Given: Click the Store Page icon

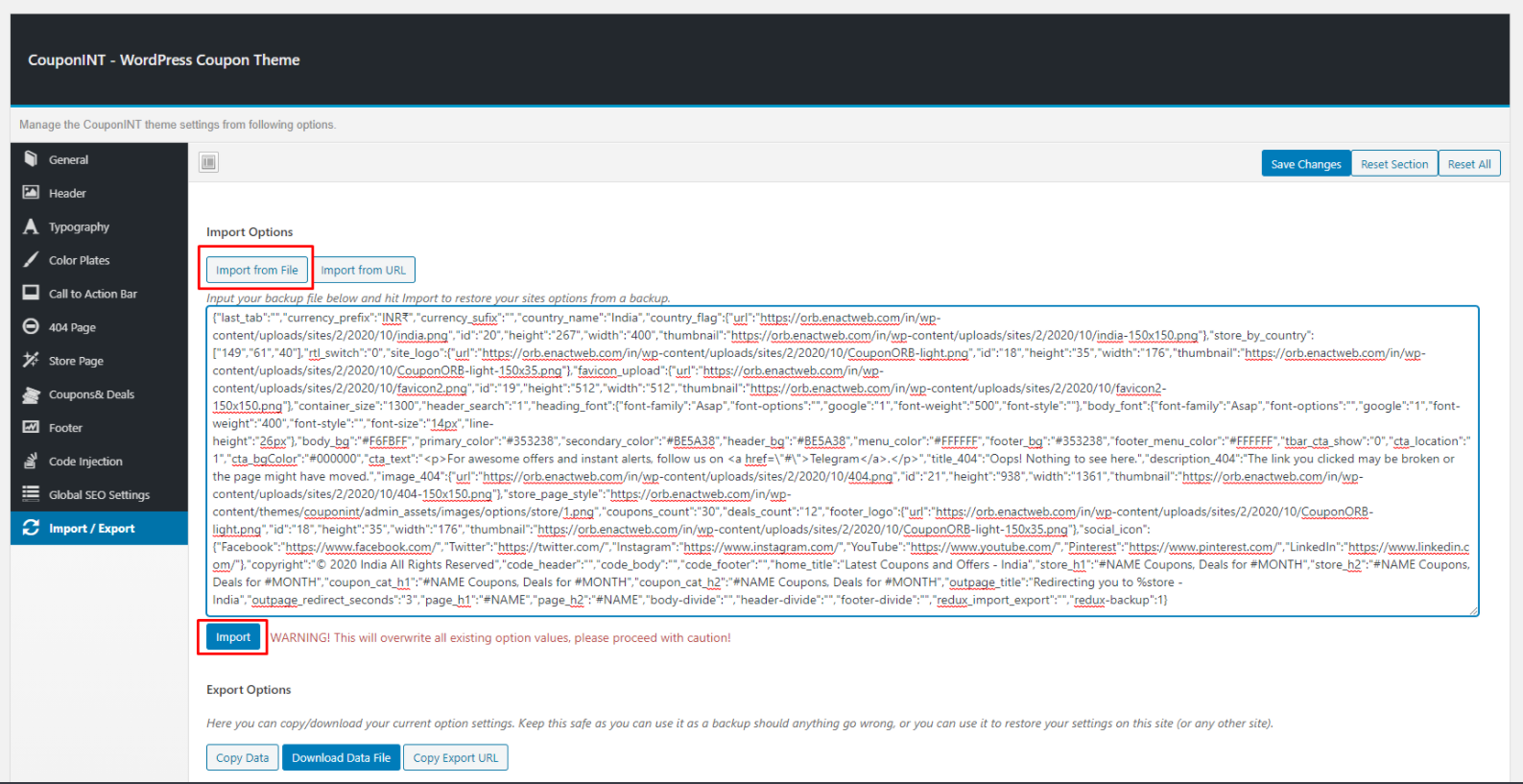Looking at the screenshot, I should pyautogui.click(x=31, y=361).
